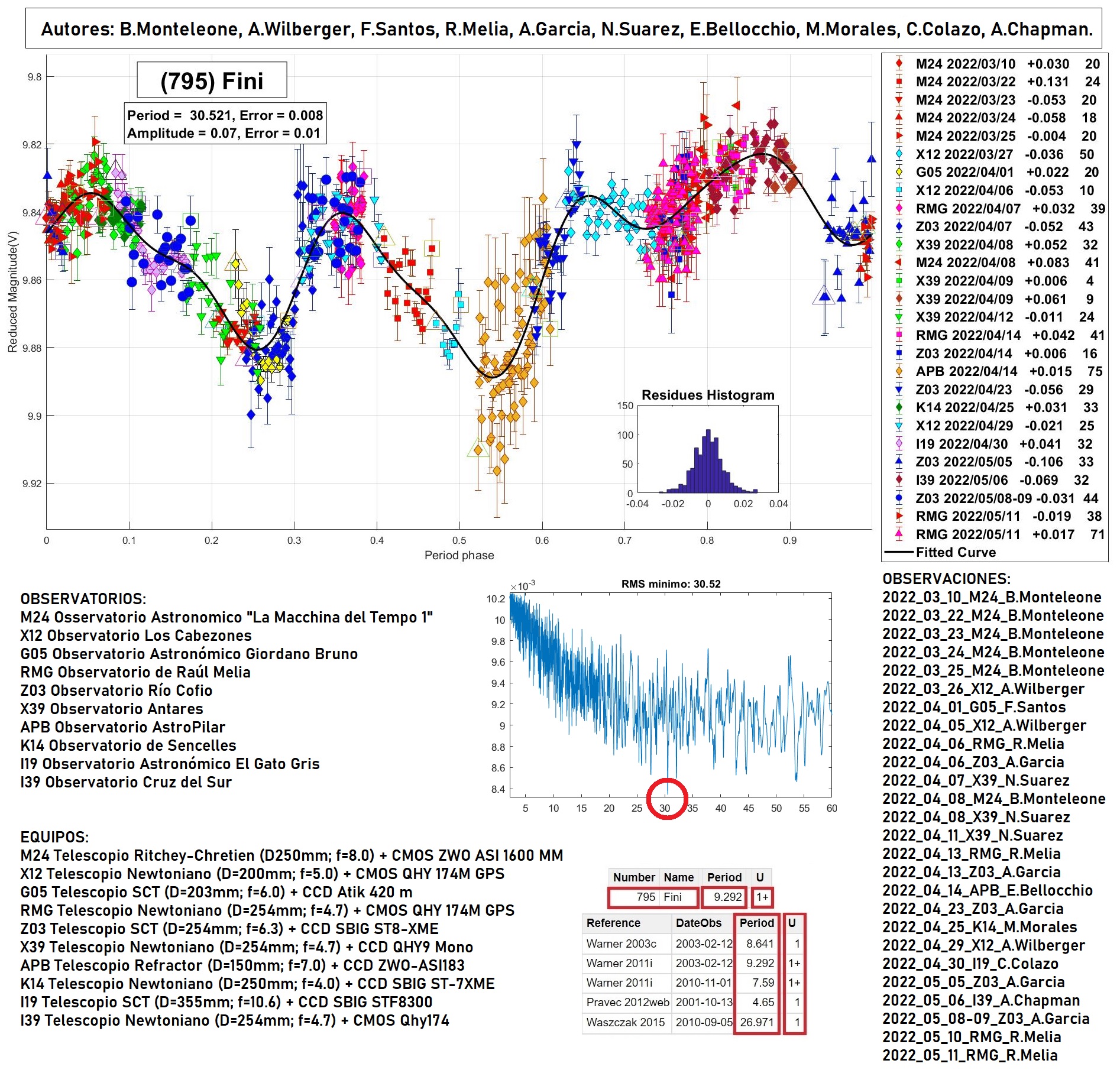Screen dimensions: 1120x1070
Task: Click the "OBSERVACIONES:" heading
Action: coord(946,579)
